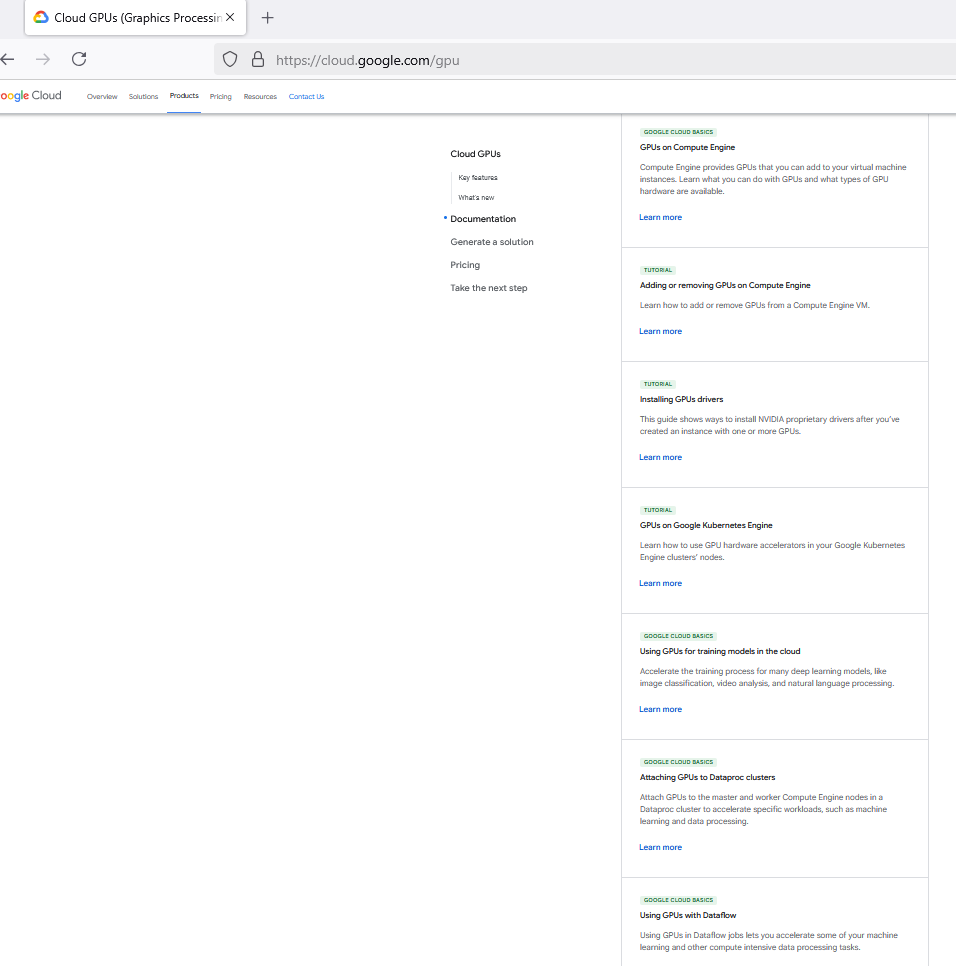956x966 pixels.
Task: Open the GPUs on Google Kubernetes Engine title
Action: (x=706, y=525)
